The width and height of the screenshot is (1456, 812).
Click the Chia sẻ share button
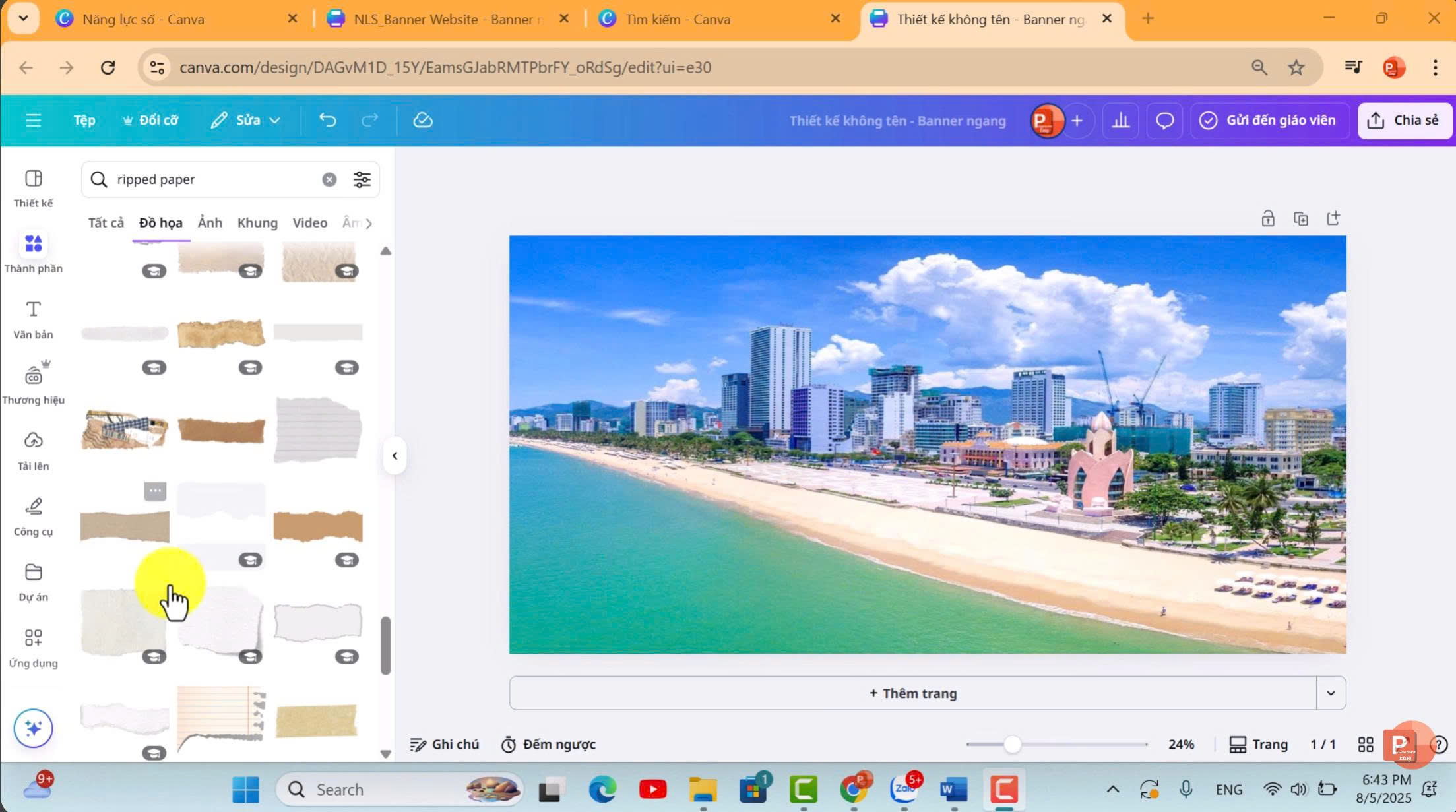point(1404,120)
